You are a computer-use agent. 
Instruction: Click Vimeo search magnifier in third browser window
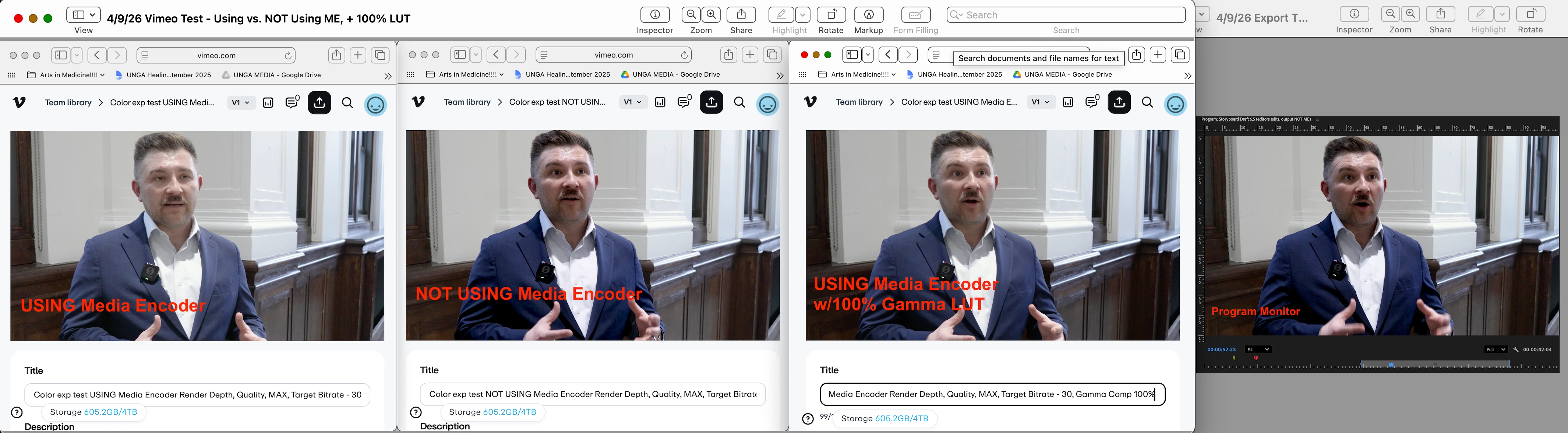1147,102
